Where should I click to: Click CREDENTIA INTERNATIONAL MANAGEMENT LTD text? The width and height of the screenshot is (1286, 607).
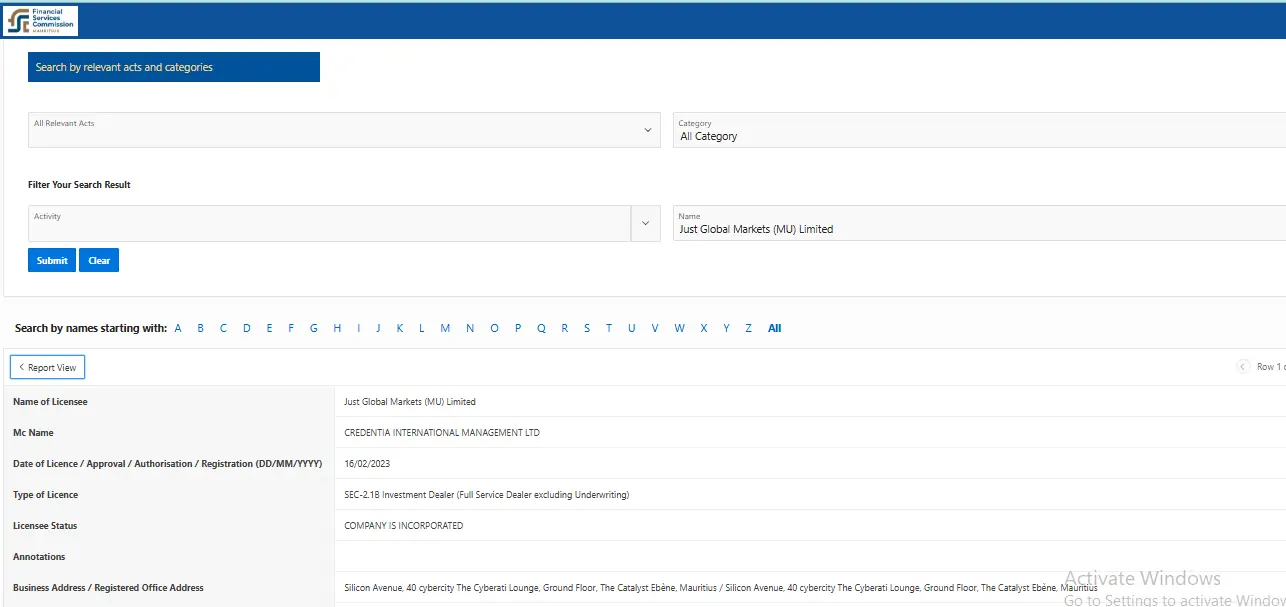tap(442, 433)
